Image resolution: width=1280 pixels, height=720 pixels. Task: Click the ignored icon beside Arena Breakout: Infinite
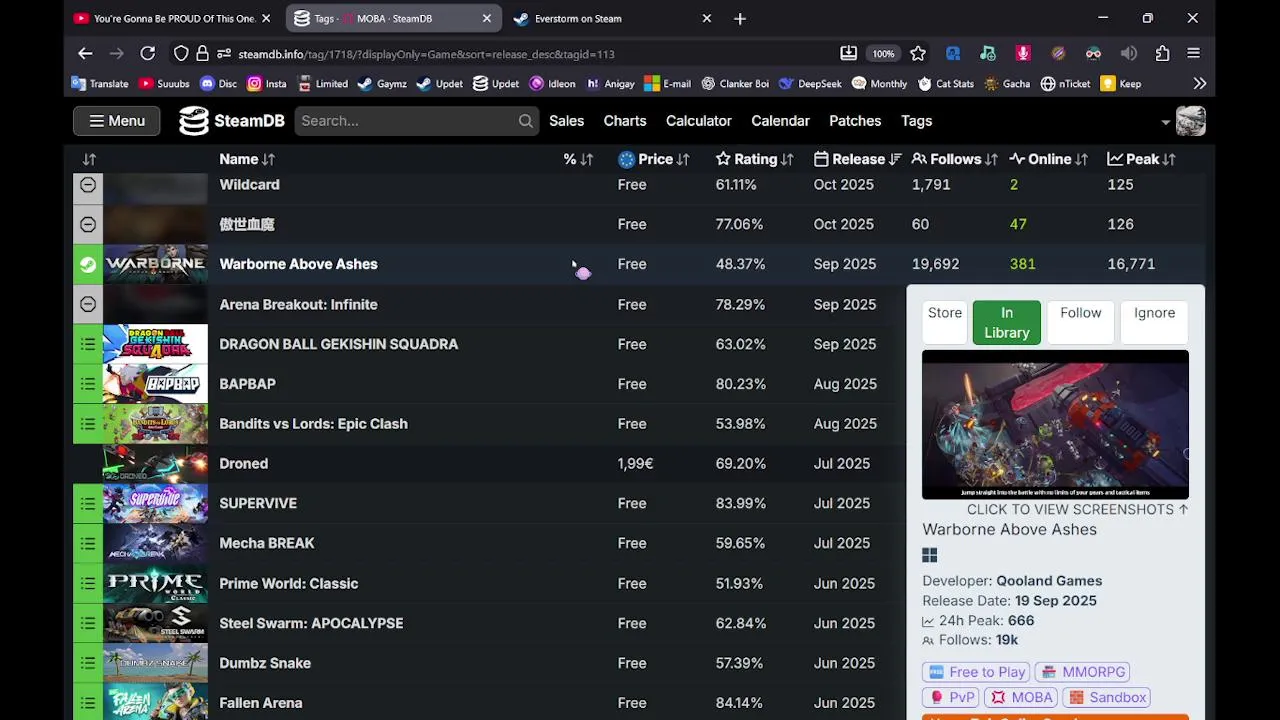tap(88, 304)
